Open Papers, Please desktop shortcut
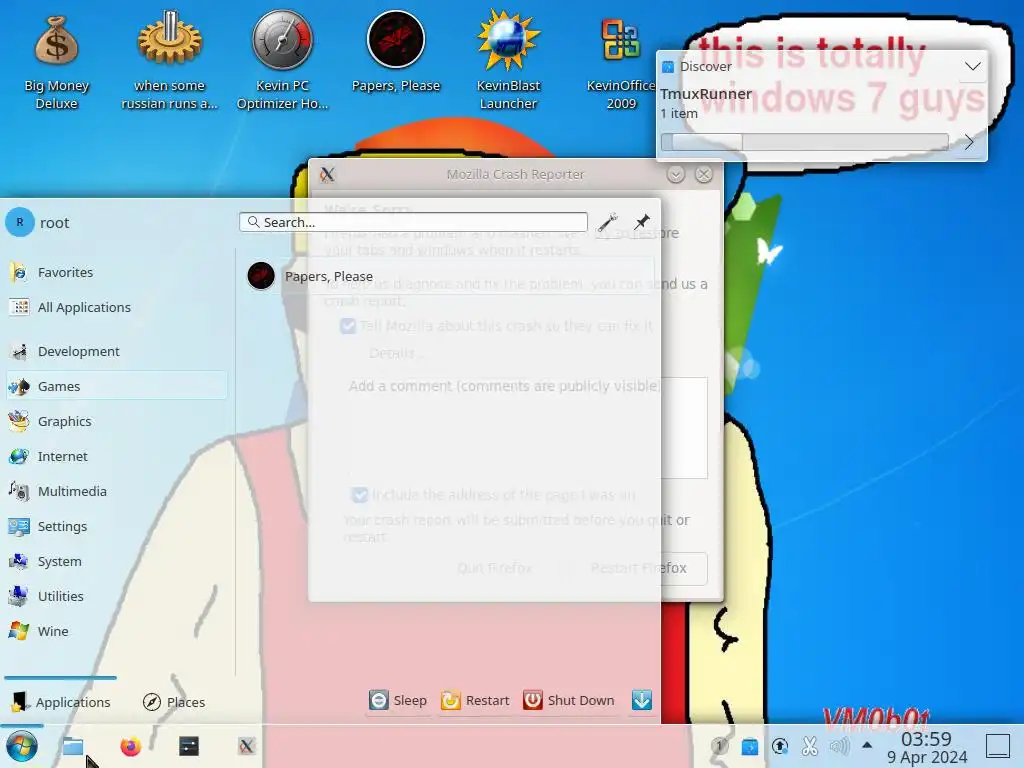 (x=396, y=54)
